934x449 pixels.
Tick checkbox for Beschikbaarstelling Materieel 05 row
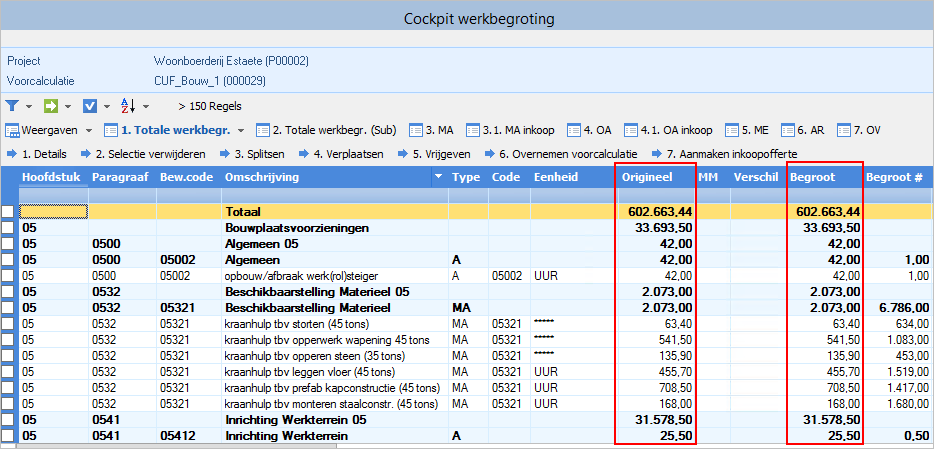coord(8,292)
